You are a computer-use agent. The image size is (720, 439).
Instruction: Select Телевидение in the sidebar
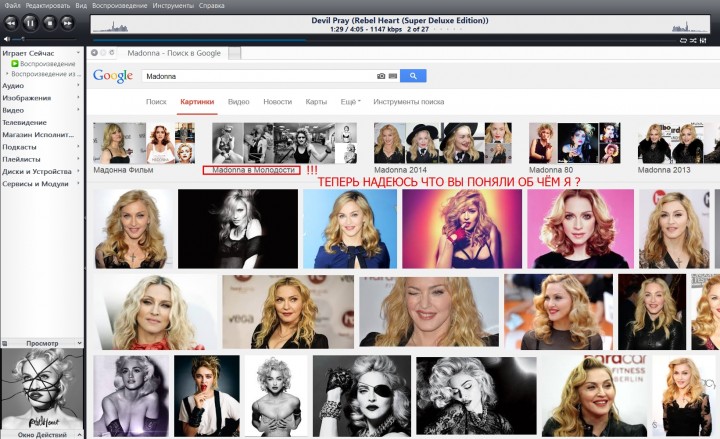coord(24,123)
